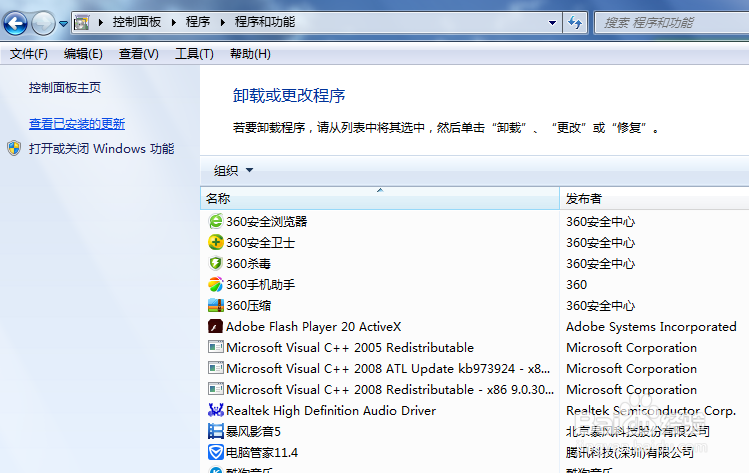Open the 文件(F) menu
The image size is (749, 473).
(x=29, y=54)
